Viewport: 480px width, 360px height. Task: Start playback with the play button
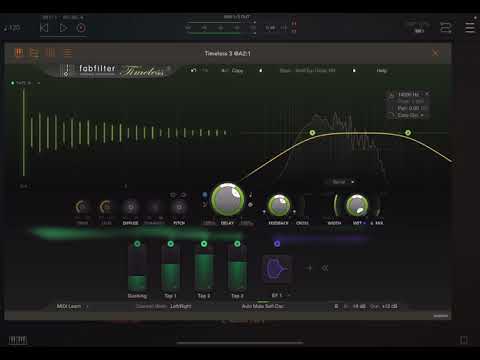63,28
